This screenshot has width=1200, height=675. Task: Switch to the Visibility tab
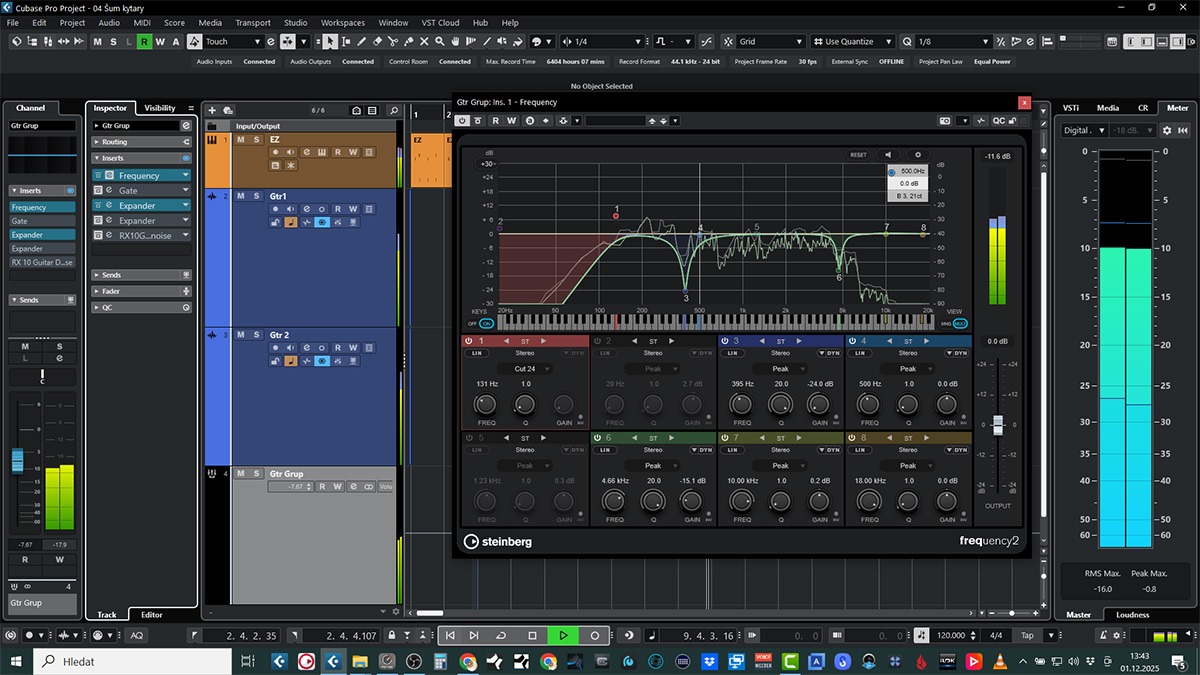pos(160,108)
